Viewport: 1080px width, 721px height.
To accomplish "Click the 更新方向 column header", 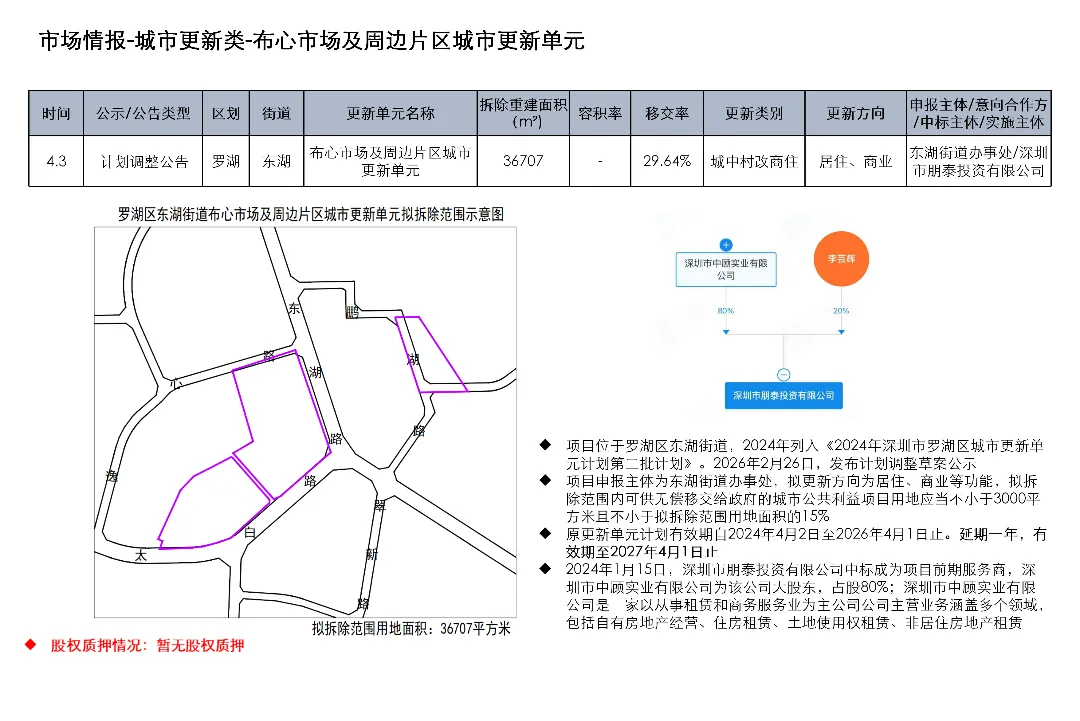I will click(x=855, y=113).
